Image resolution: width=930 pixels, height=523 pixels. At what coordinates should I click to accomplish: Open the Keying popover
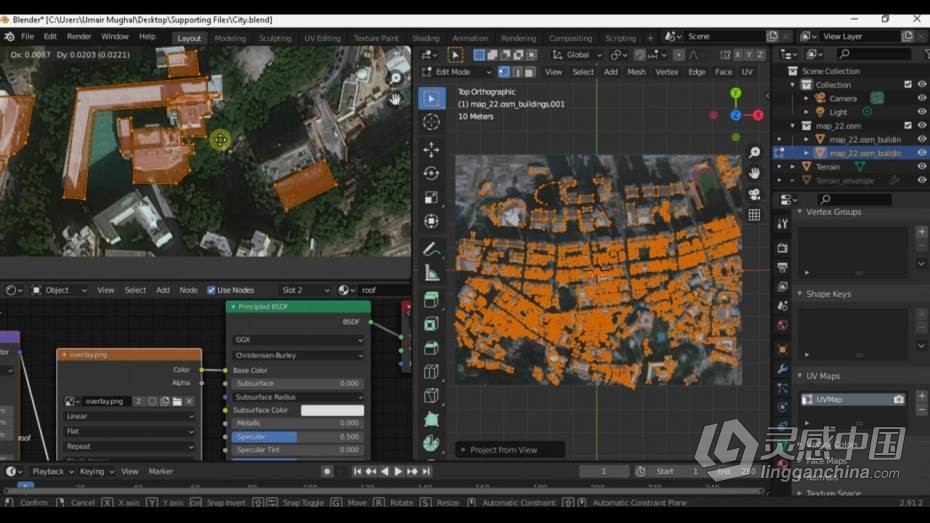[97, 471]
